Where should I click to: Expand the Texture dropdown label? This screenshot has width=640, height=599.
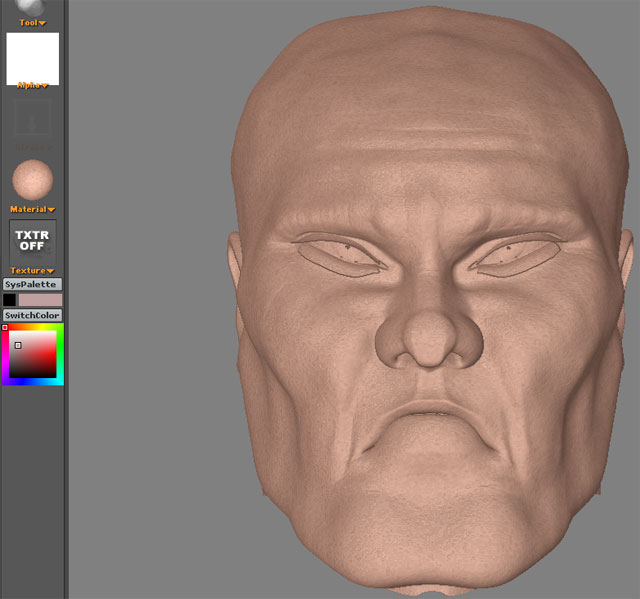(x=33, y=270)
